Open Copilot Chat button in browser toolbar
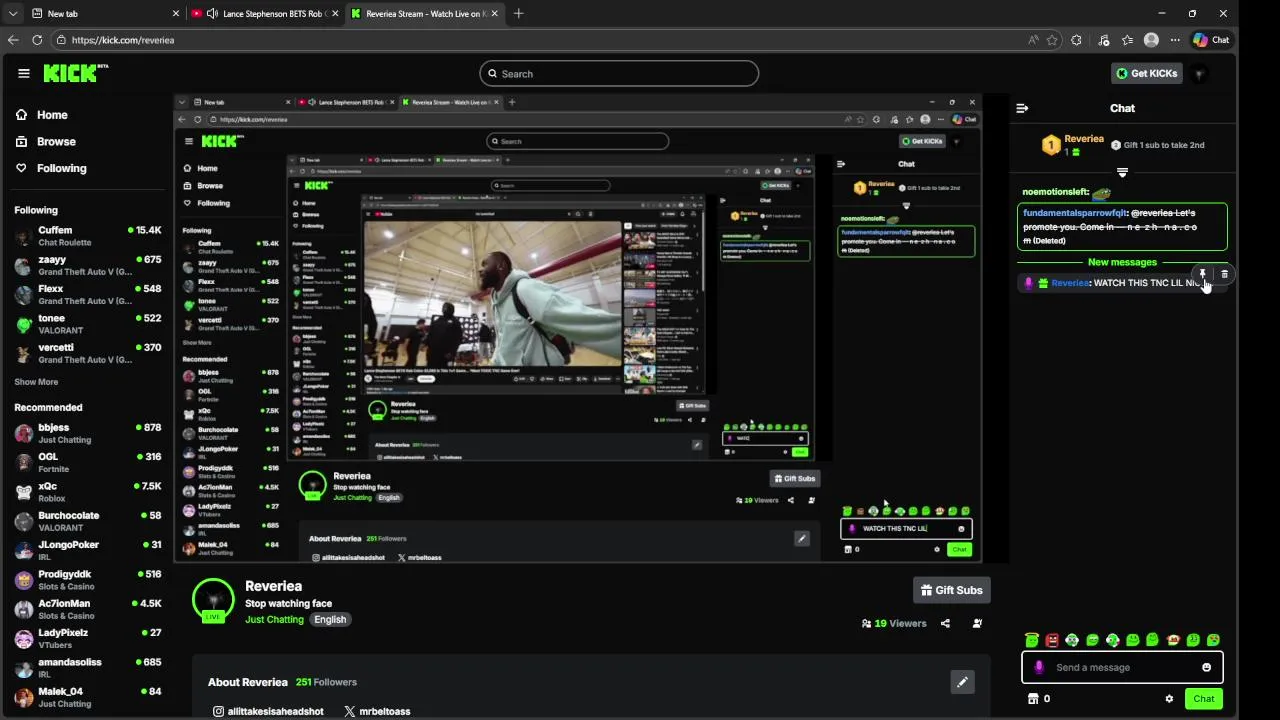Screen dimensions: 1280x720 (x=1211, y=40)
